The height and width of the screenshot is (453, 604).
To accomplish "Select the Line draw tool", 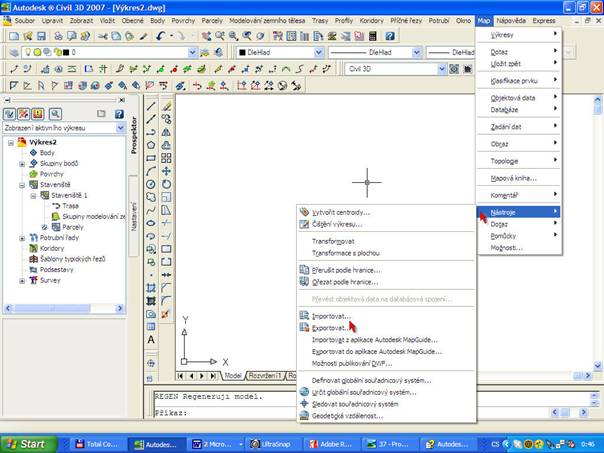I will click(151, 106).
